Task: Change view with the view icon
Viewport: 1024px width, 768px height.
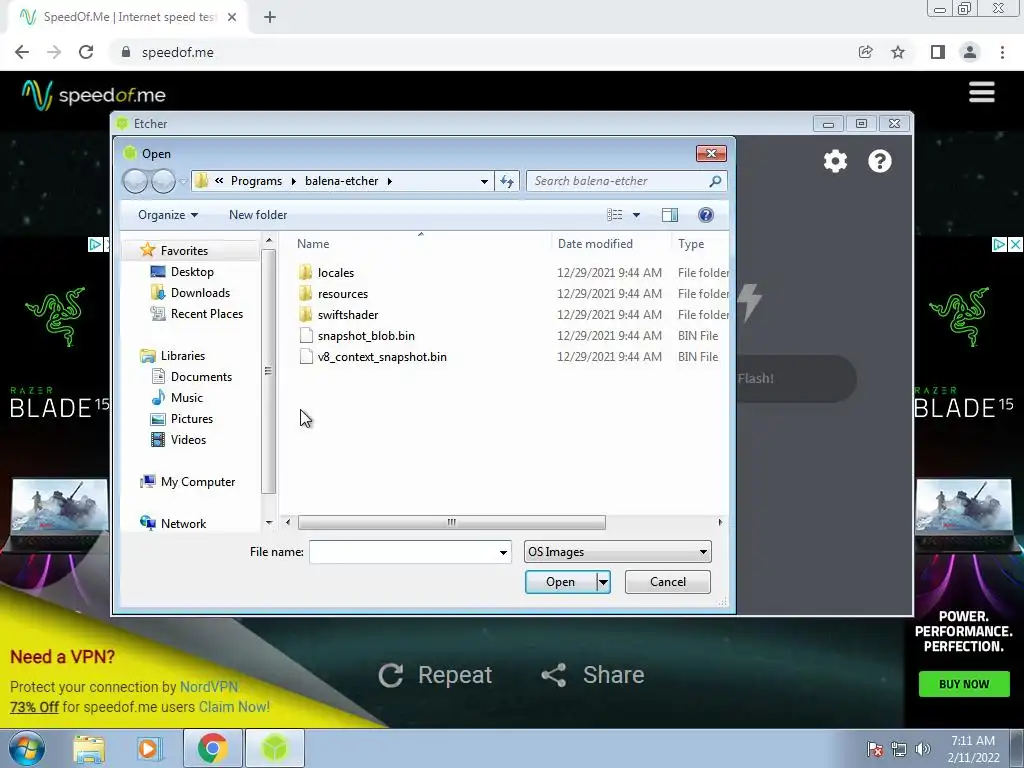Action: [x=615, y=215]
